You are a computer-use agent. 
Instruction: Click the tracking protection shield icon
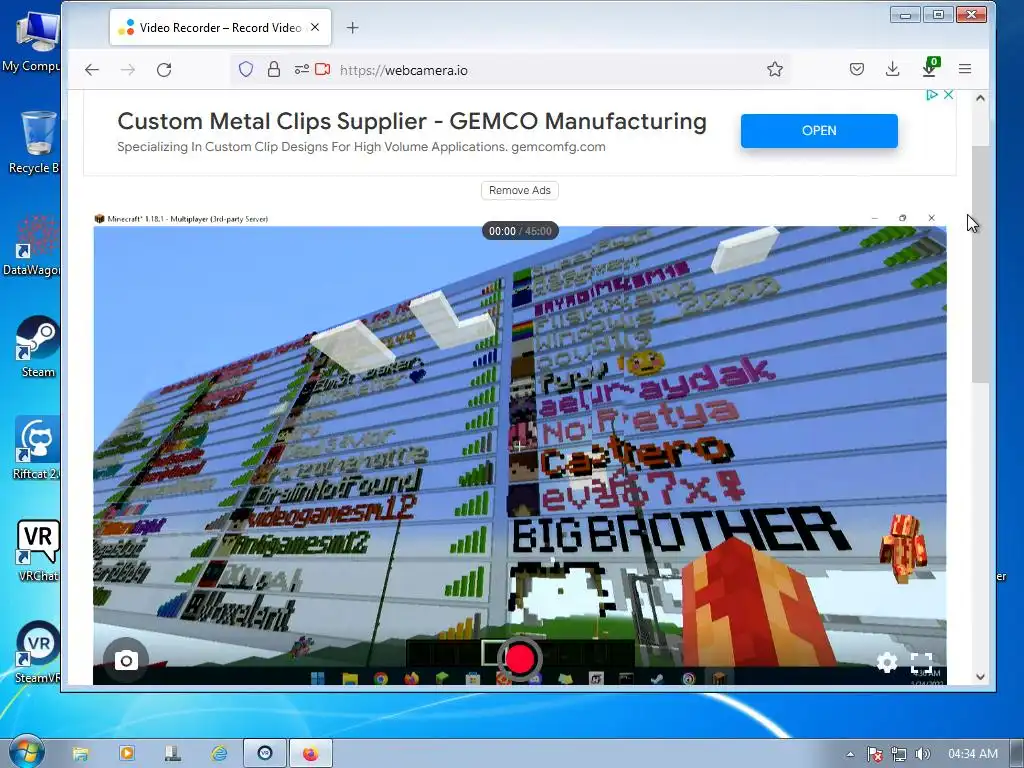(246, 69)
